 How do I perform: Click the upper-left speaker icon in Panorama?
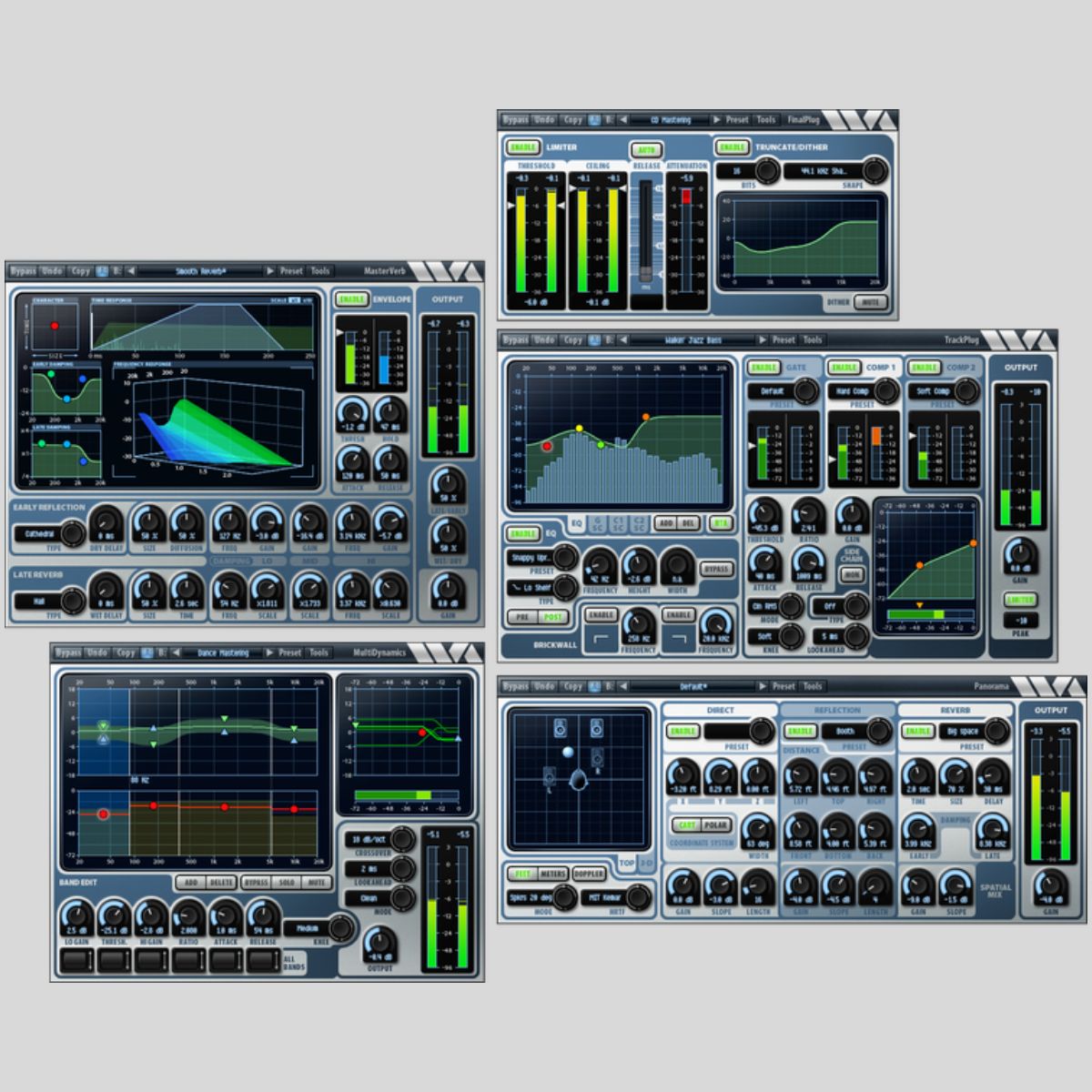tap(560, 727)
